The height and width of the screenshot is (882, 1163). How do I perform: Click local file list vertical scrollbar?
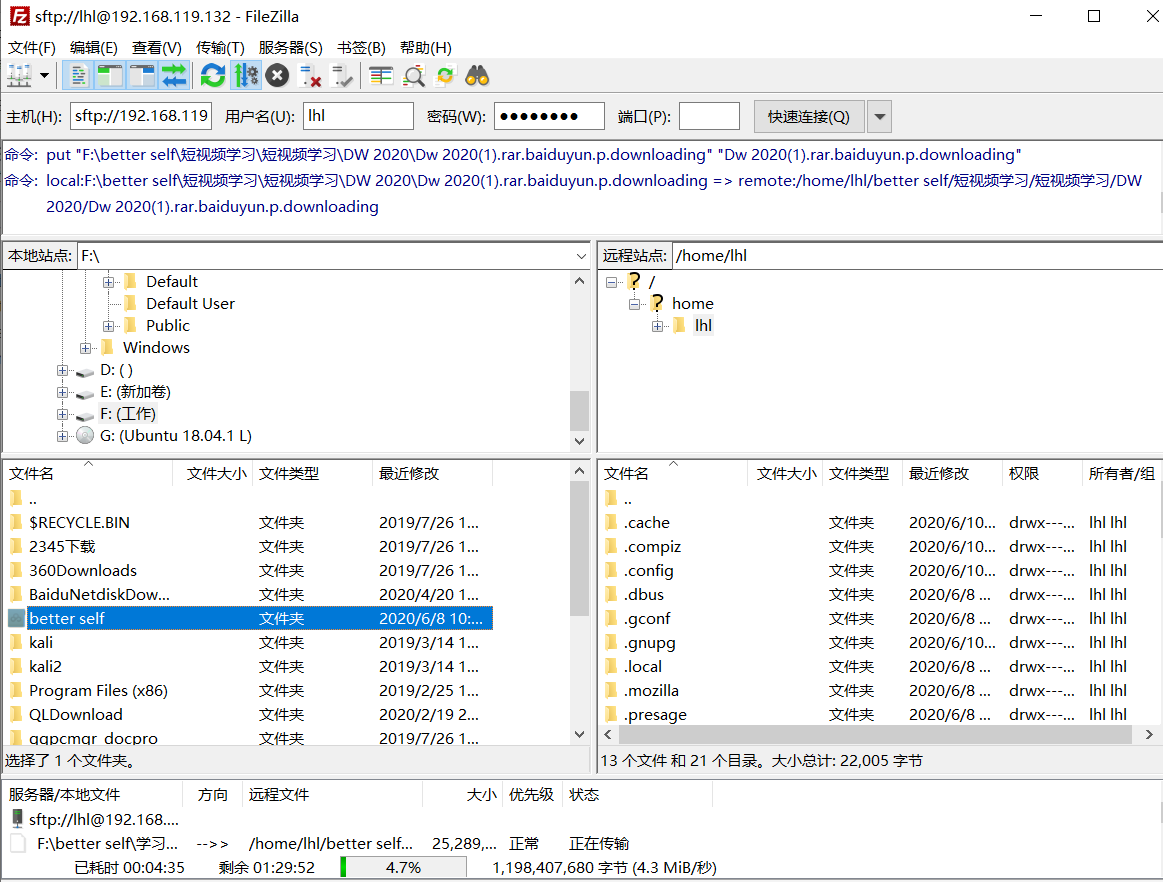point(579,548)
